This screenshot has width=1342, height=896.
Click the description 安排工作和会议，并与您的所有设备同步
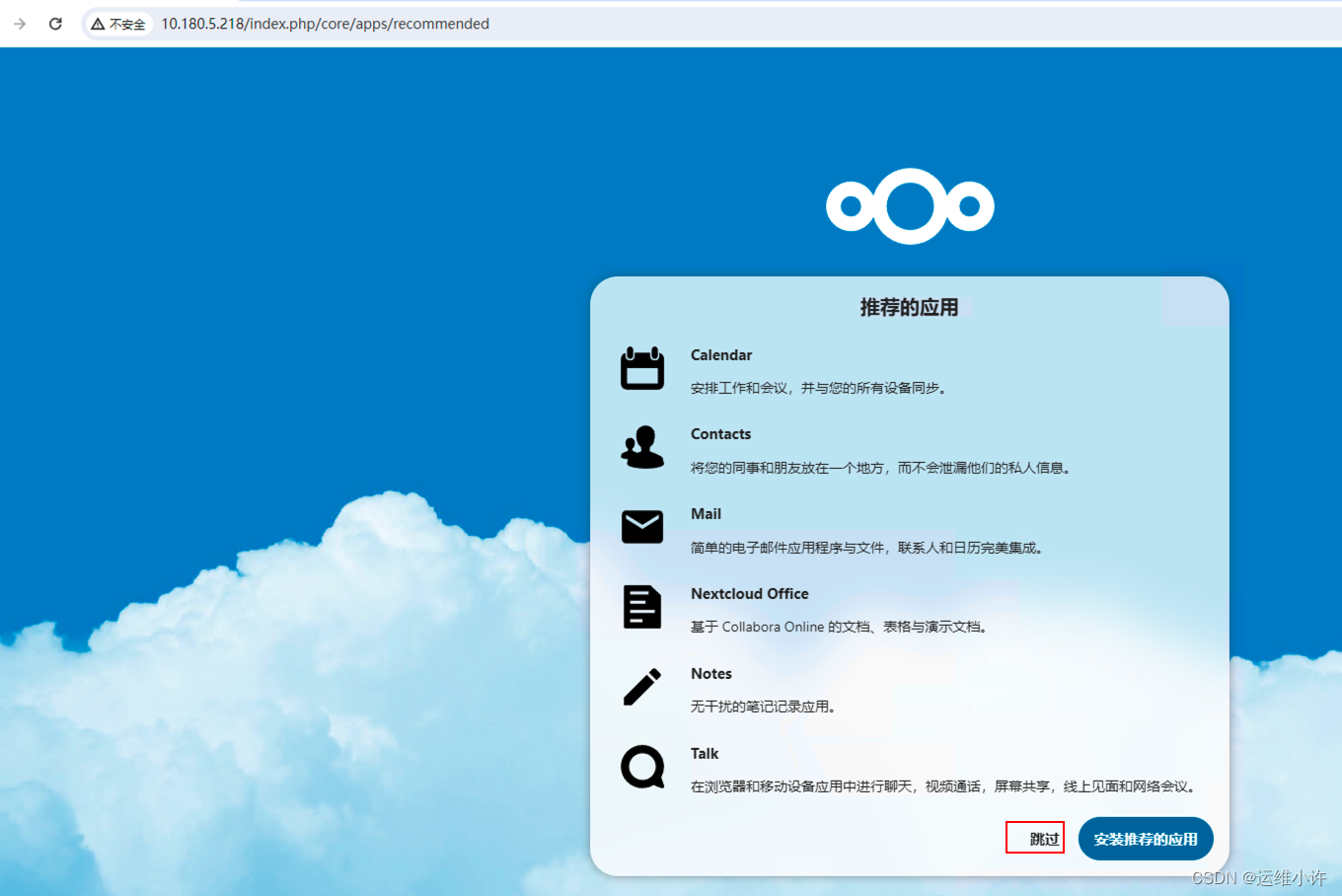point(819,389)
